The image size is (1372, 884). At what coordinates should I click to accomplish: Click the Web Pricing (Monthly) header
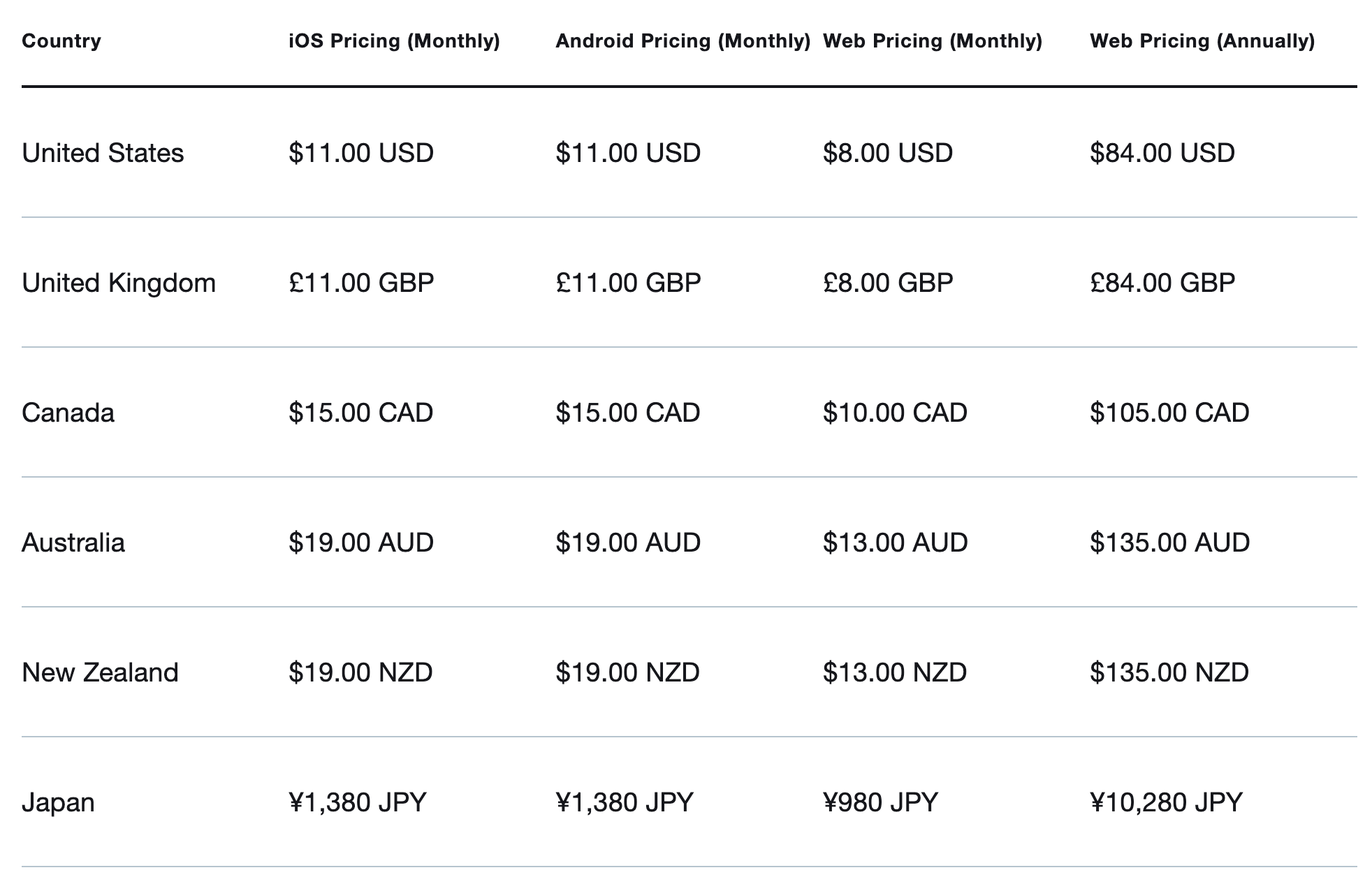click(x=932, y=41)
